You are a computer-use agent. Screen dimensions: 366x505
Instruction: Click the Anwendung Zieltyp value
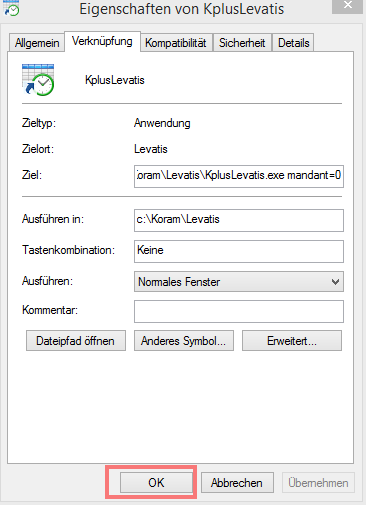point(162,123)
